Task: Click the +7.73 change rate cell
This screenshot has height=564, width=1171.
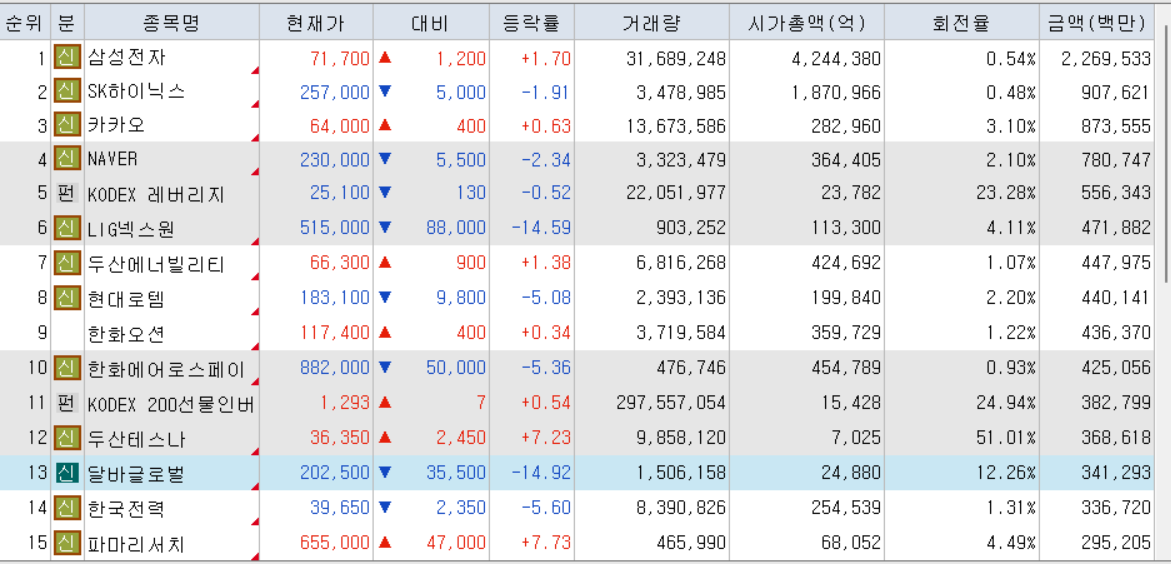Action: coord(547,543)
